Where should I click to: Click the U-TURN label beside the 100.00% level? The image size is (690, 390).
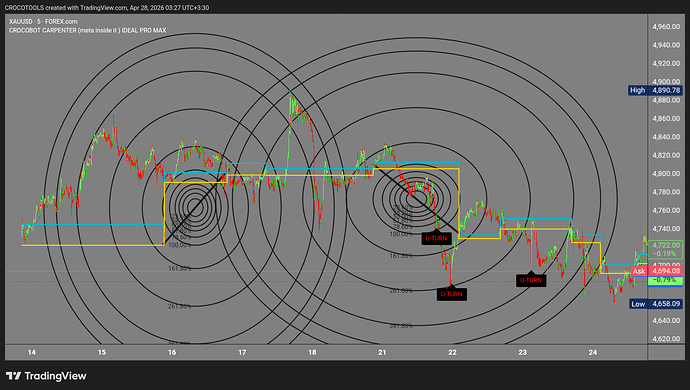click(436, 238)
